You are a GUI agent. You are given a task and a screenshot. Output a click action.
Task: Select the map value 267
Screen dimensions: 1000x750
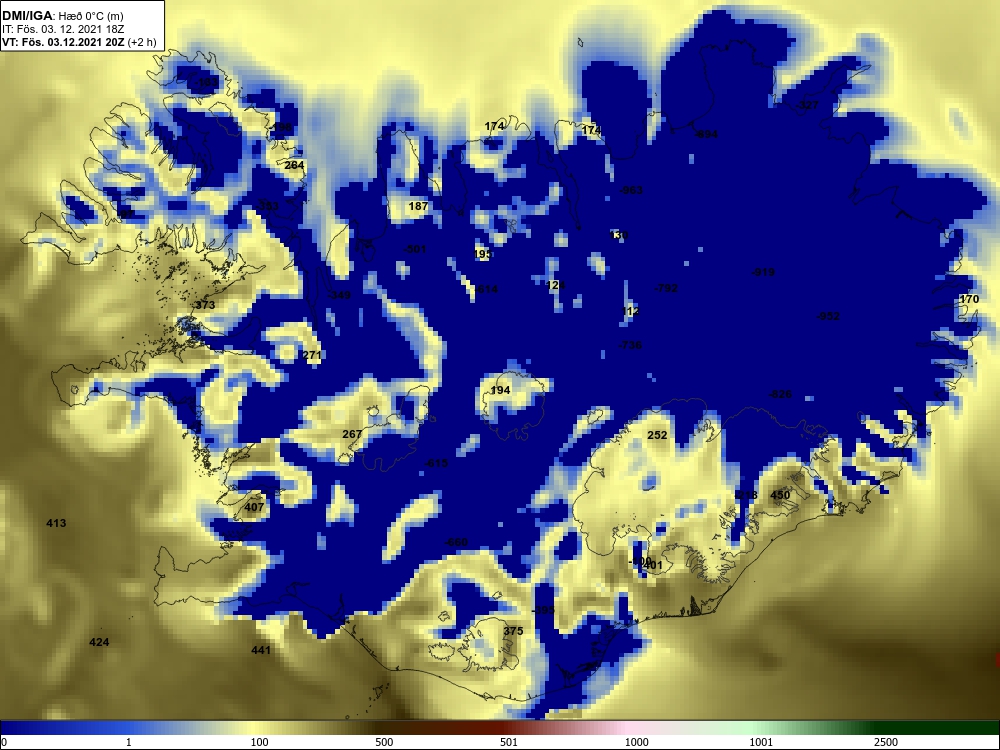352,434
